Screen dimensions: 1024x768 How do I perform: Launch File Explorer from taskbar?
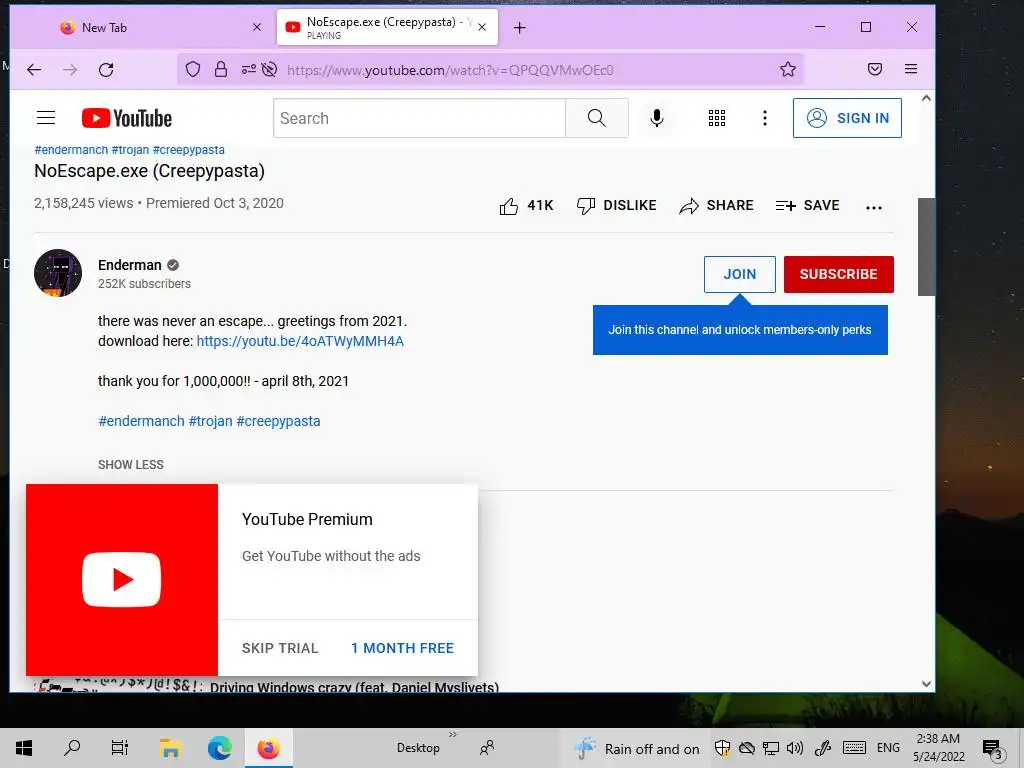tap(170, 748)
